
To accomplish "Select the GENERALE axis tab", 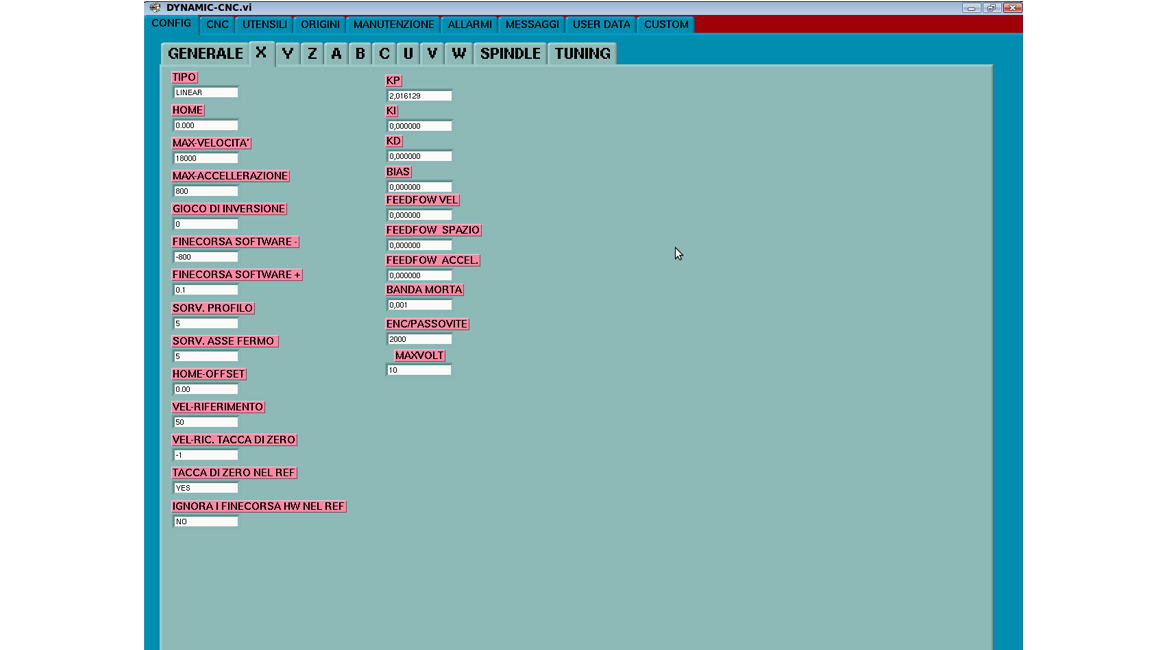I will (205, 54).
